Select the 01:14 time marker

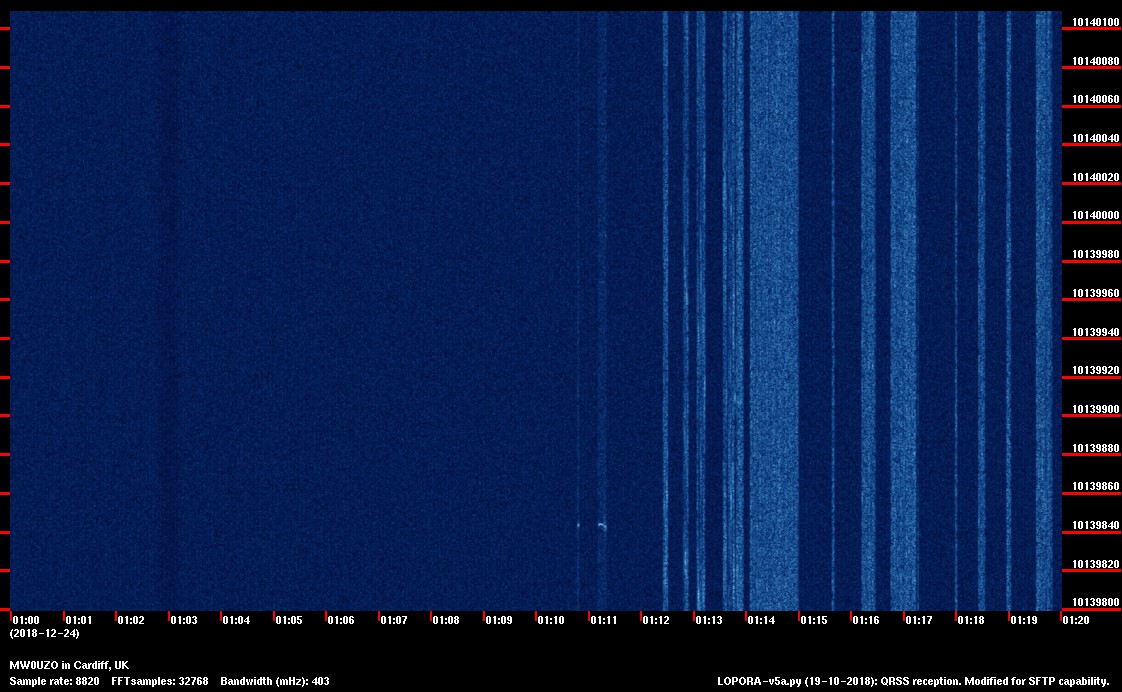[761, 620]
